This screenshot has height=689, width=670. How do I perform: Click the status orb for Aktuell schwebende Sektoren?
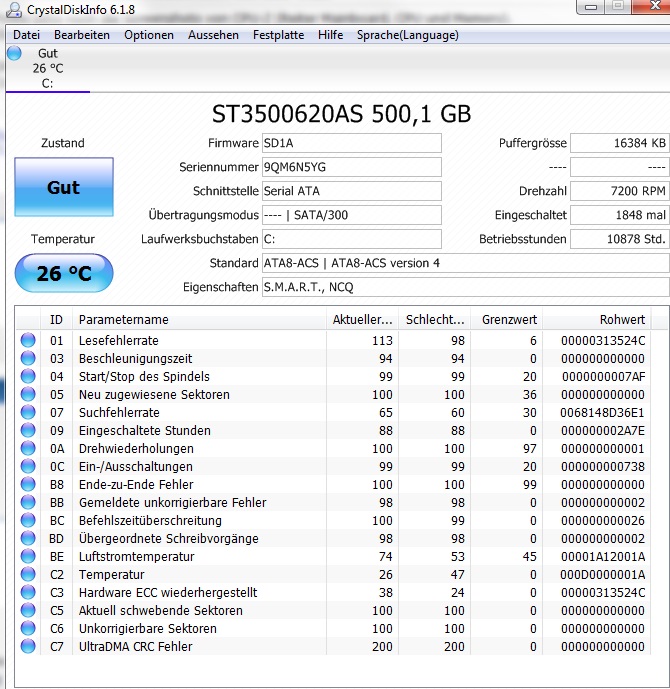[x=28, y=610]
